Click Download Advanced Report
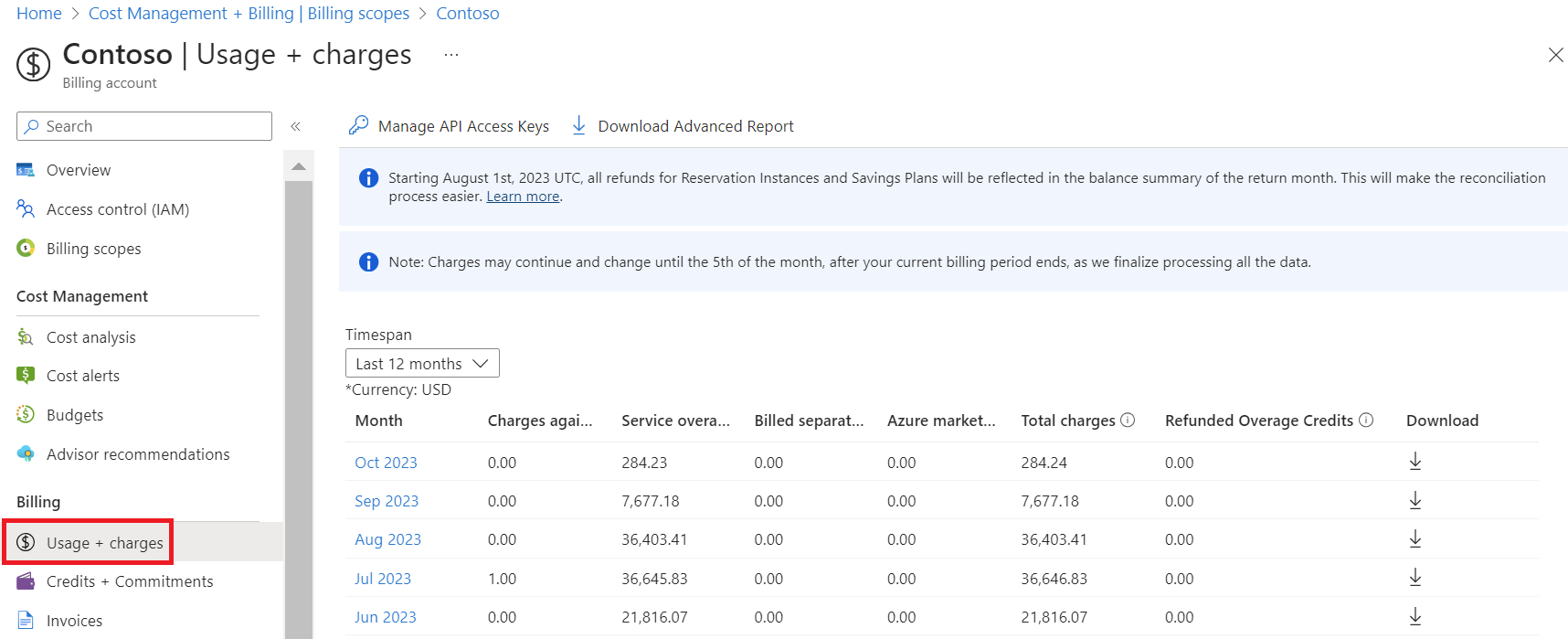Viewport: 1568px width, 639px height. point(683,126)
